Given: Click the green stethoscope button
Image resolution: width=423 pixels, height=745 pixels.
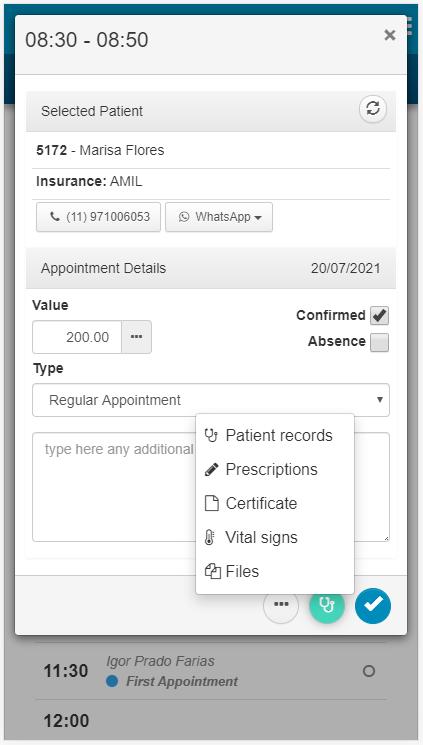Looking at the screenshot, I should [x=327, y=605].
